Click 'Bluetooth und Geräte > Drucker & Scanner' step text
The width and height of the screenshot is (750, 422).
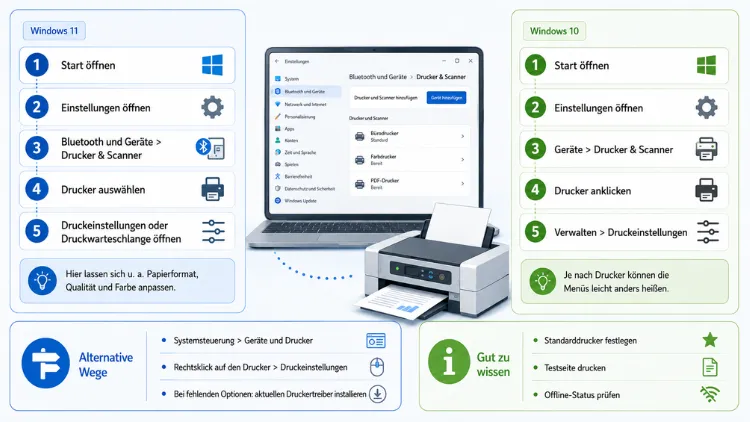pos(111,148)
